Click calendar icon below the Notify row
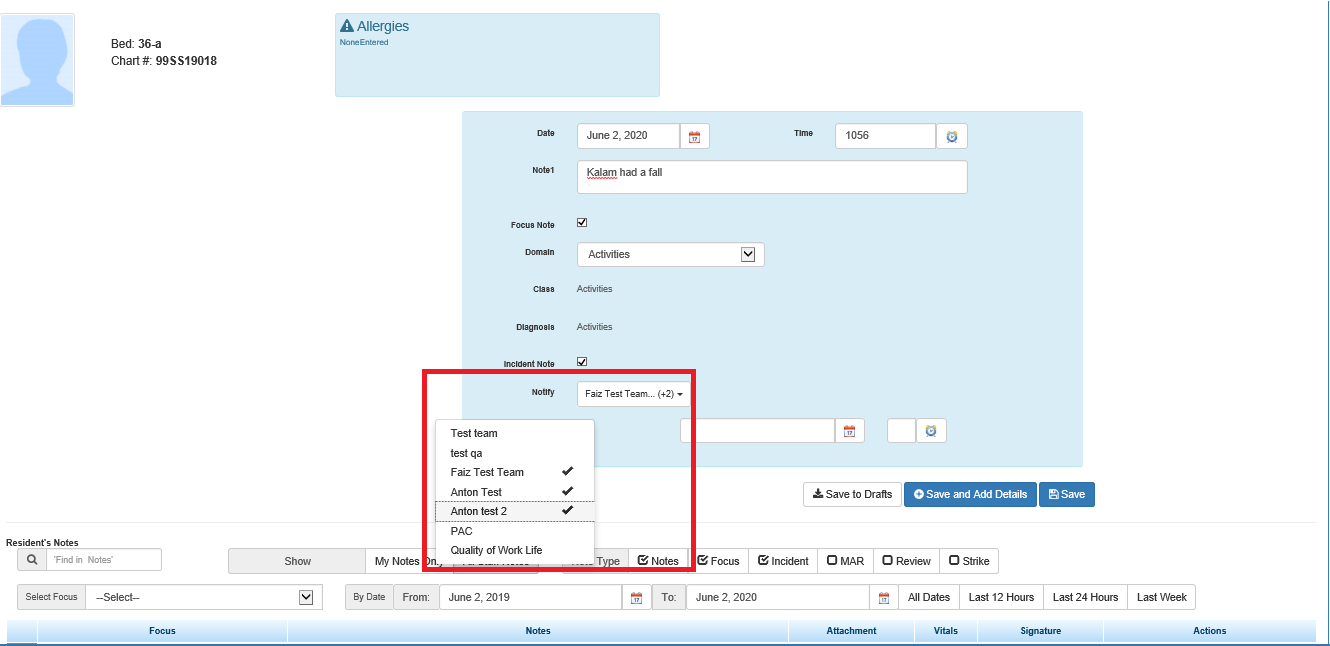1330x646 pixels. coord(849,431)
